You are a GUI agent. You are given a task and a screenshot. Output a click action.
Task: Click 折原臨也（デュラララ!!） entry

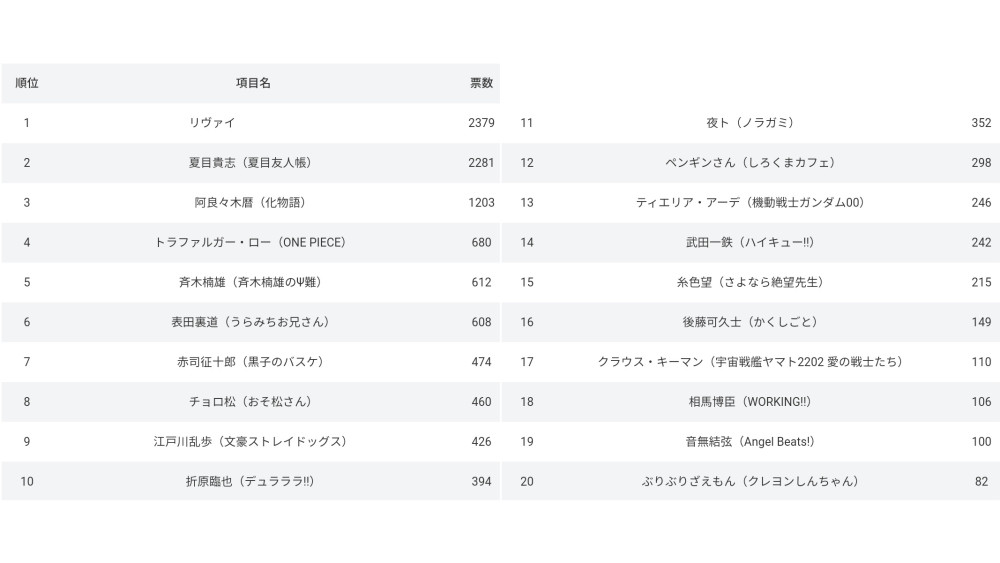click(250, 482)
